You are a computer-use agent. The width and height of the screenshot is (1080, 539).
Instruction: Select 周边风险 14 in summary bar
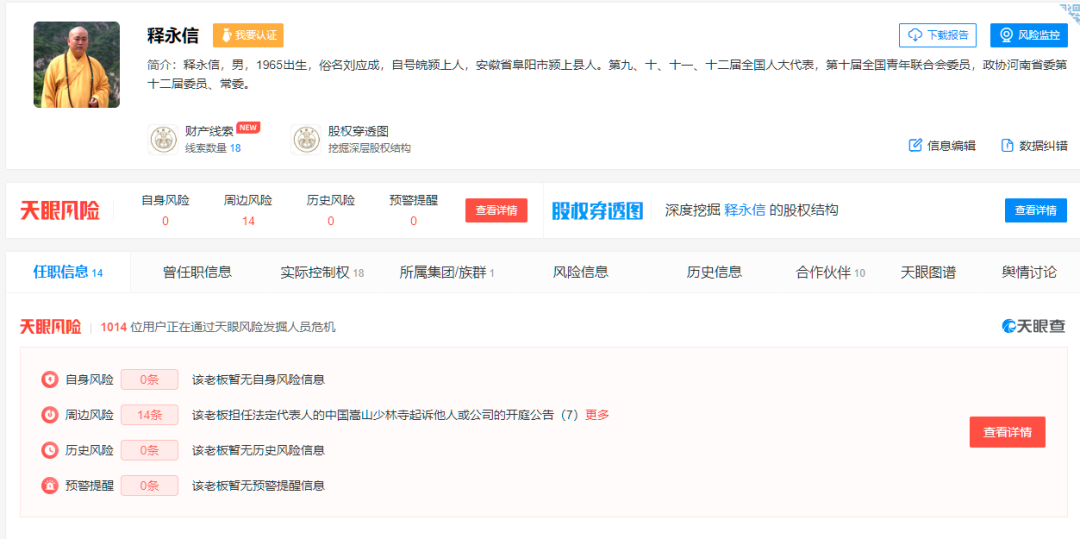click(x=248, y=221)
